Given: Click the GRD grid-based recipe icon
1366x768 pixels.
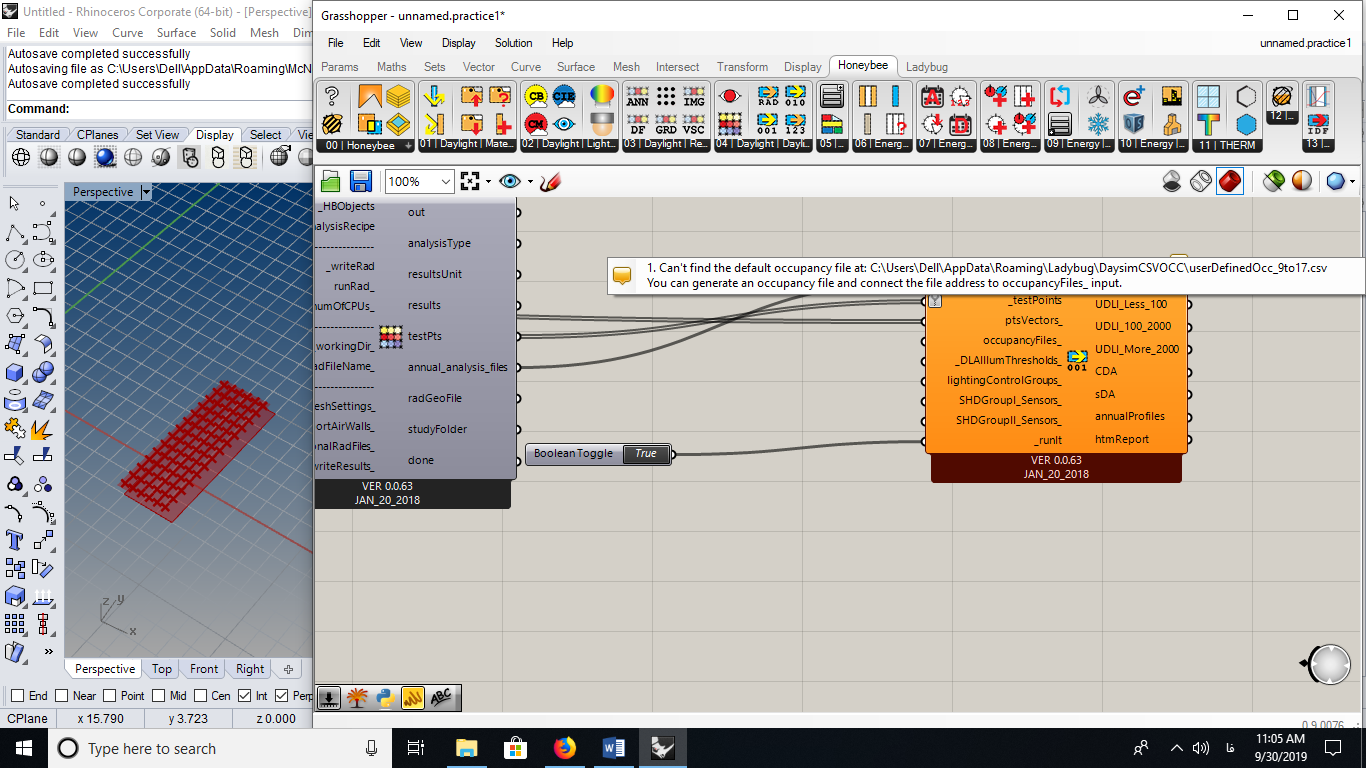Looking at the screenshot, I should [x=666, y=124].
